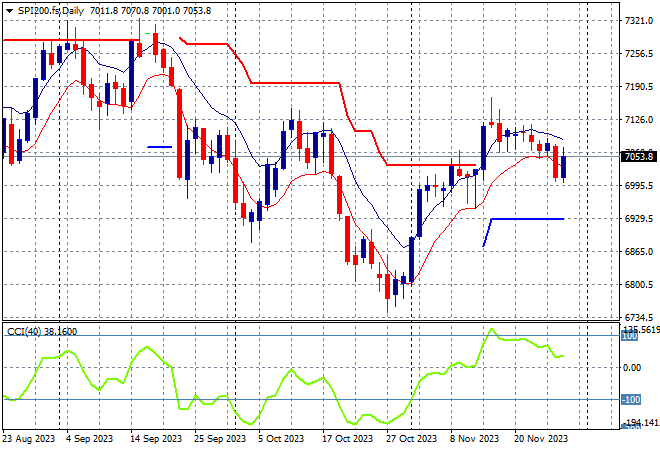The height and width of the screenshot is (450, 660).
Task: Click the 7126.0 price axis label
Action: [639, 120]
